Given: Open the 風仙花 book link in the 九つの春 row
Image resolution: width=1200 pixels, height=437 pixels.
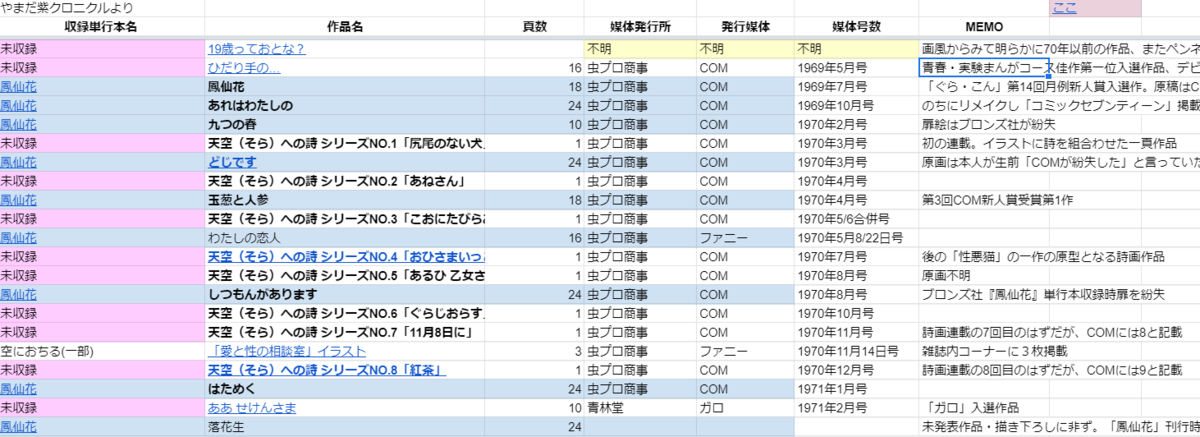Looking at the screenshot, I should tap(19, 124).
